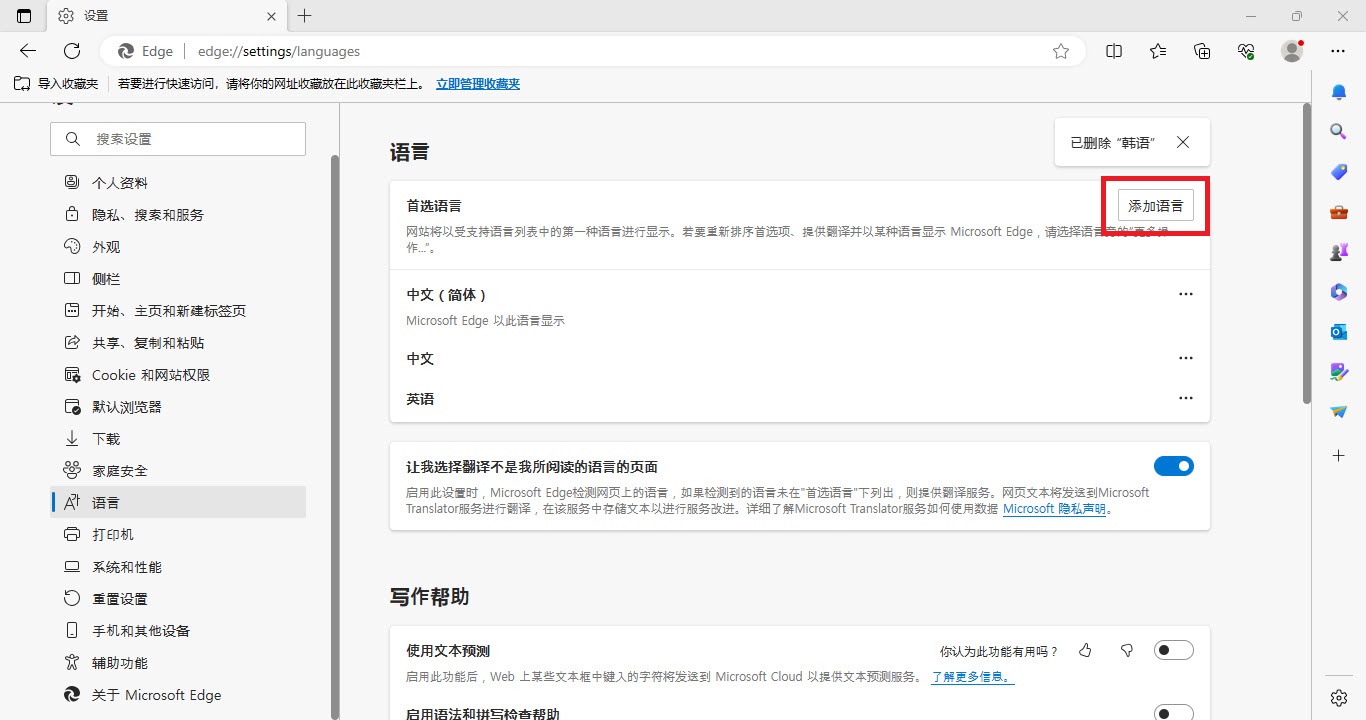The height and width of the screenshot is (720, 1366).
Task: Open sidebar settings gear icon
Action: point(1339,697)
